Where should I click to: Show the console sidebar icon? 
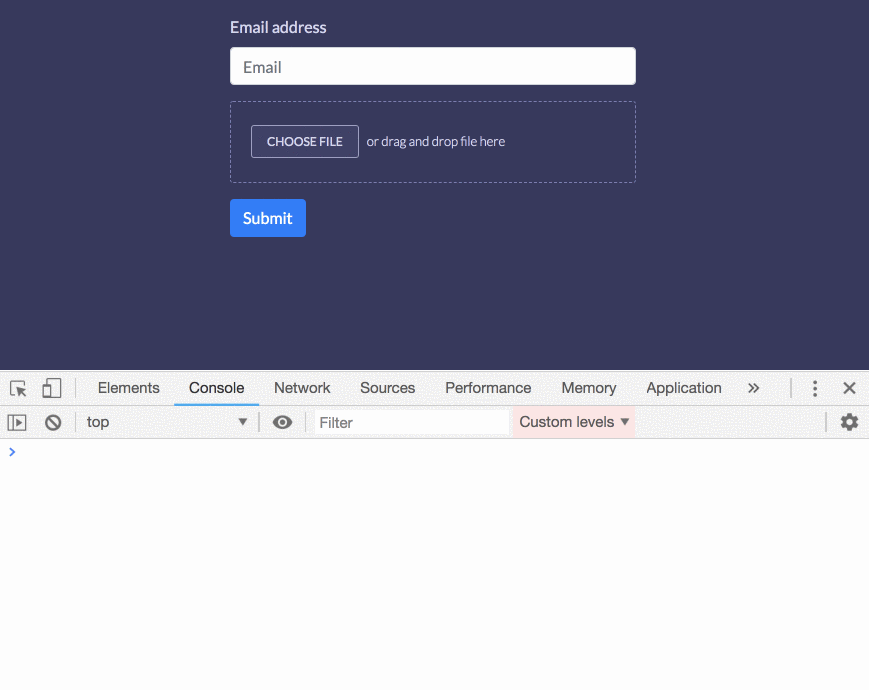pyautogui.click(x=17, y=423)
